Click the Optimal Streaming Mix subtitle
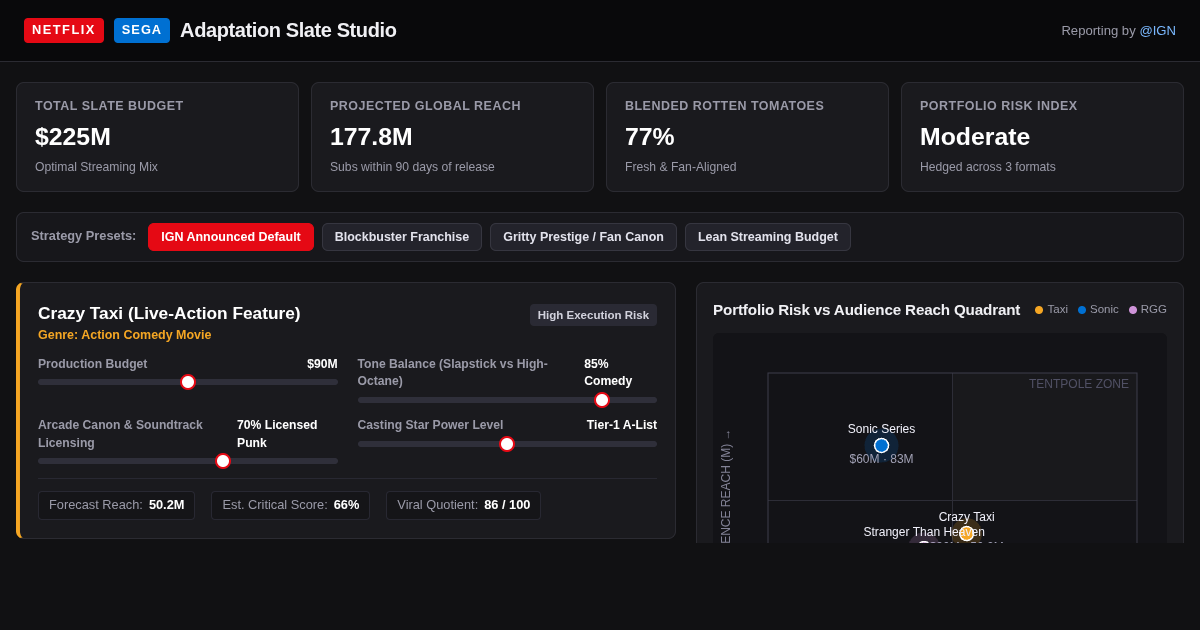1200x630 pixels. pos(96,167)
